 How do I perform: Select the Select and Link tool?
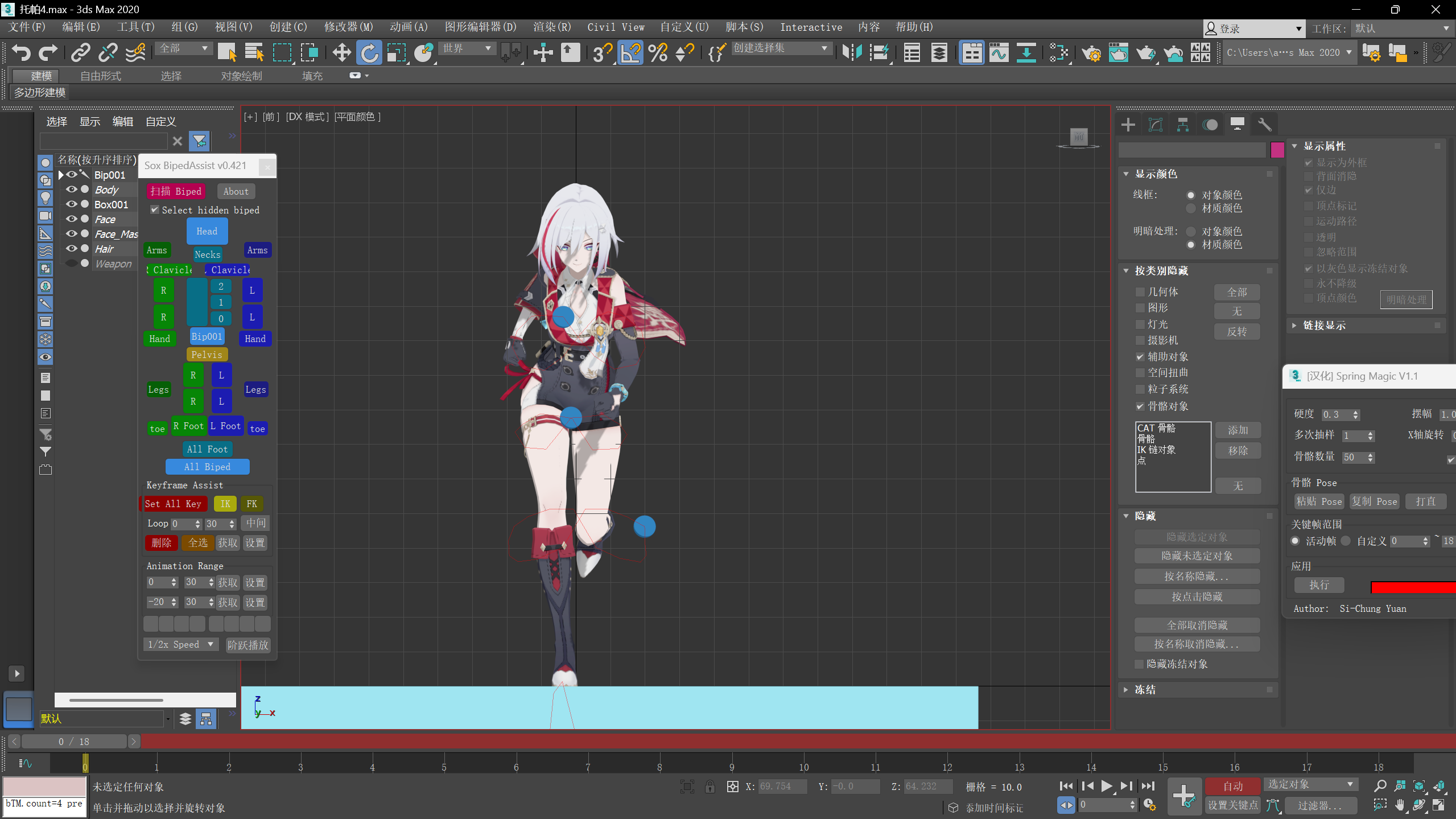(80, 52)
